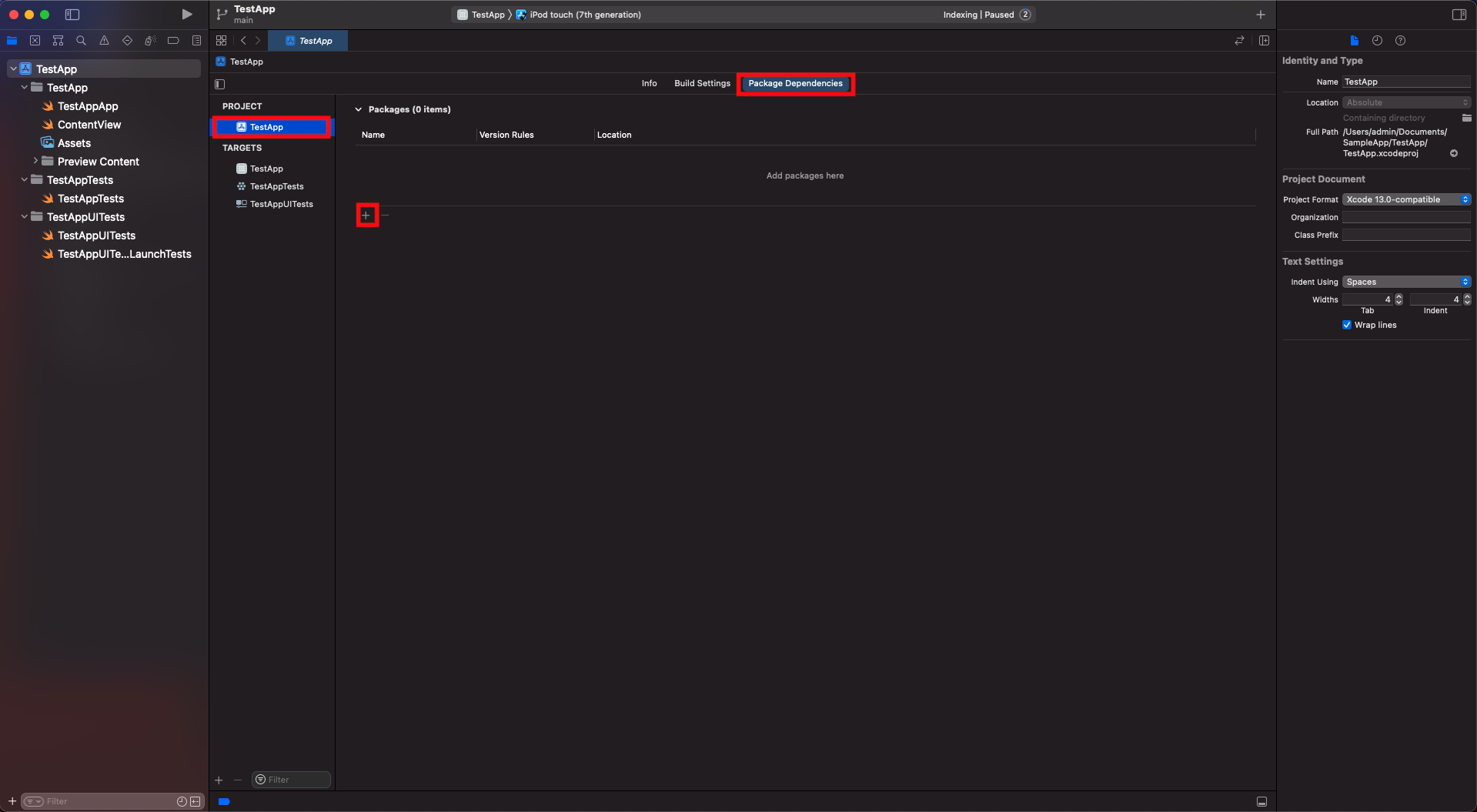The height and width of the screenshot is (812, 1477).
Task: Click the targets Filter field
Action: [291, 780]
